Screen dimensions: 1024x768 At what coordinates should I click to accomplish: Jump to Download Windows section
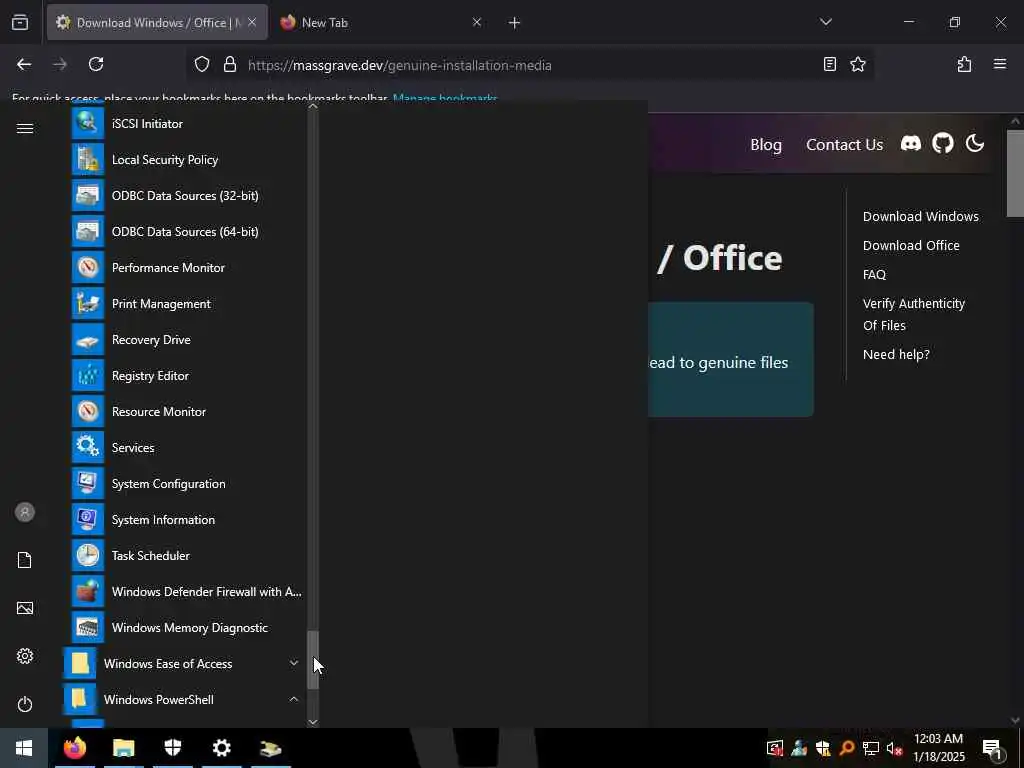[921, 216]
